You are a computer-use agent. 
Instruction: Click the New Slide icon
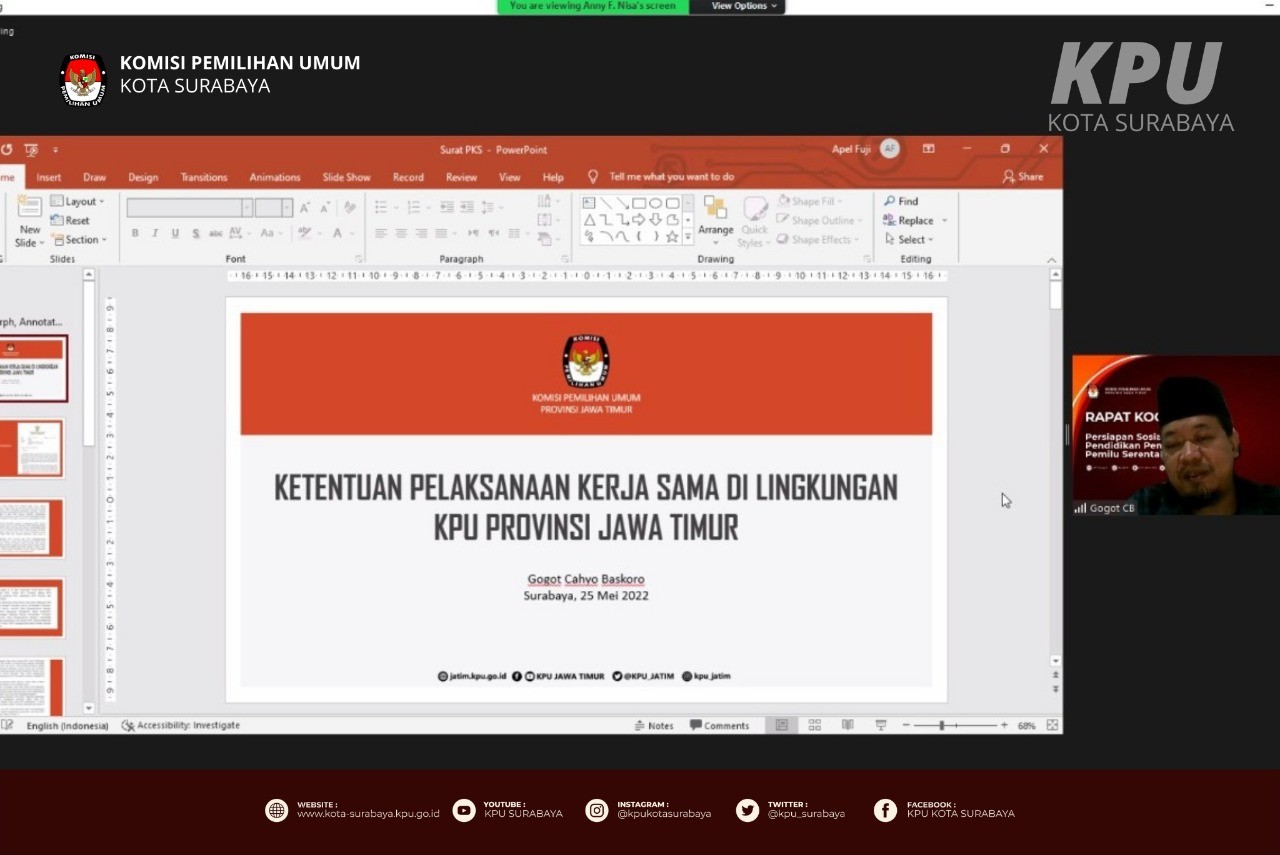pyautogui.click(x=30, y=208)
